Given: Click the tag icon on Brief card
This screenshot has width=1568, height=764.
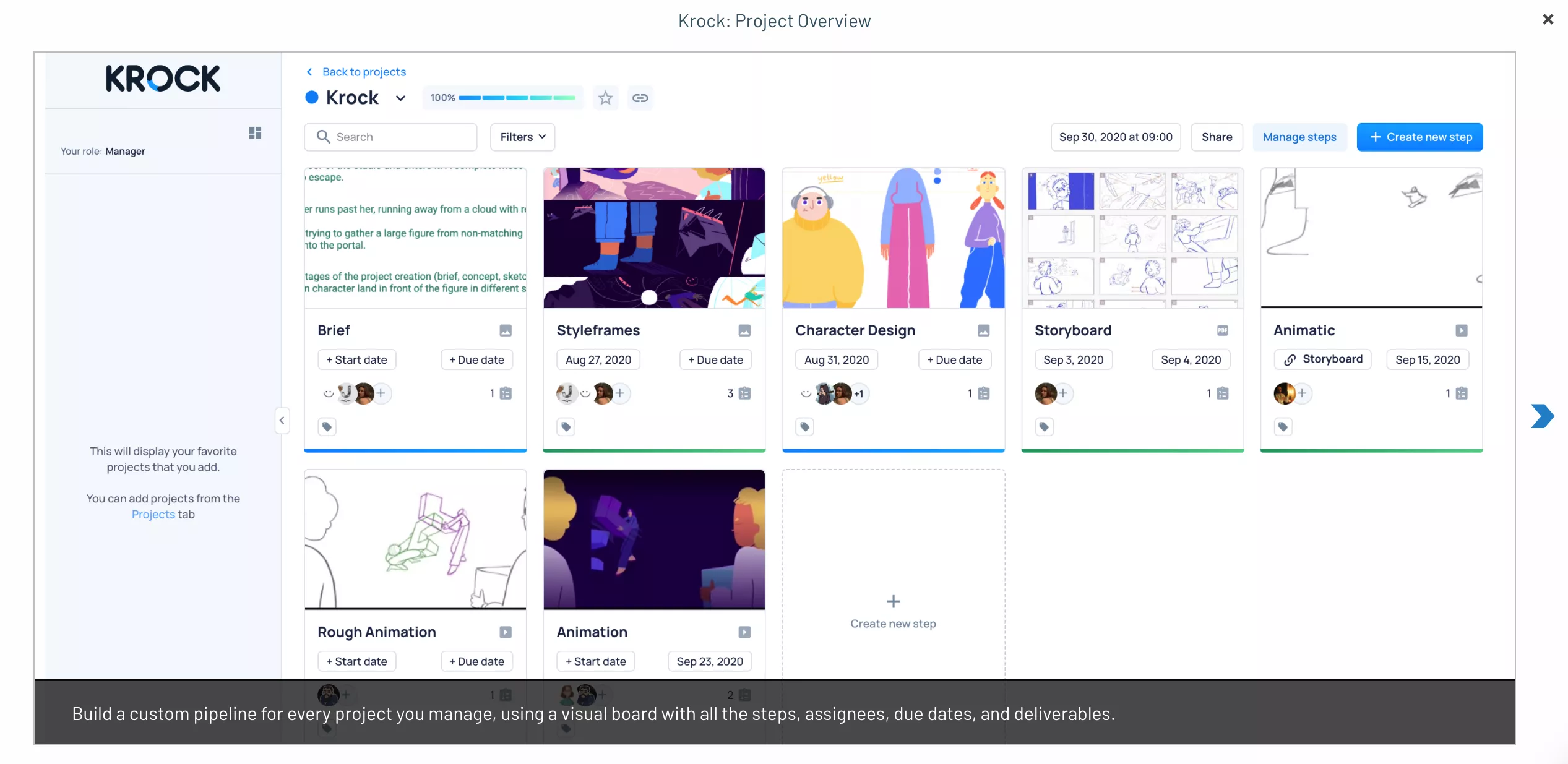Looking at the screenshot, I should [327, 427].
